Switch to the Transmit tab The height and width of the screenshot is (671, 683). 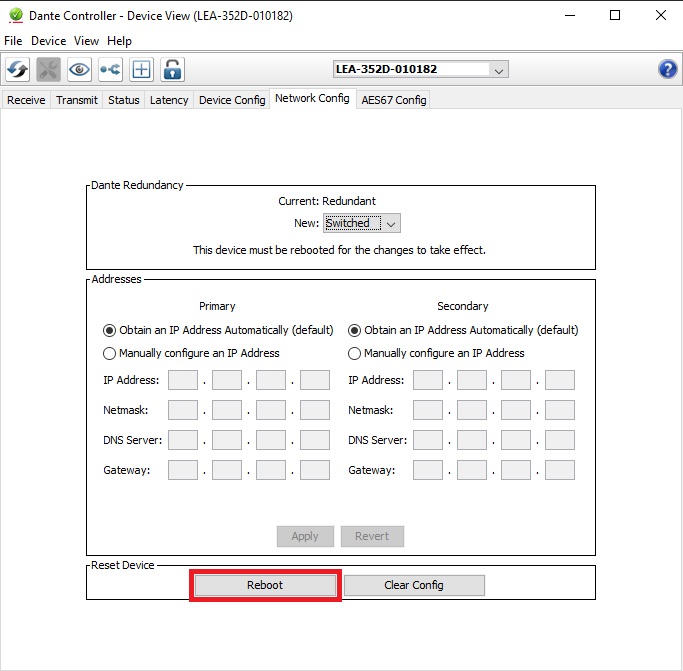coord(77,100)
